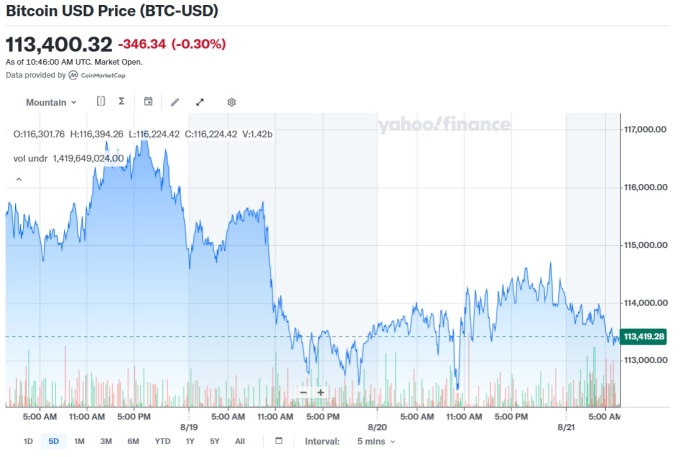Open the indicators sigma icon

[x=121, y=102]
